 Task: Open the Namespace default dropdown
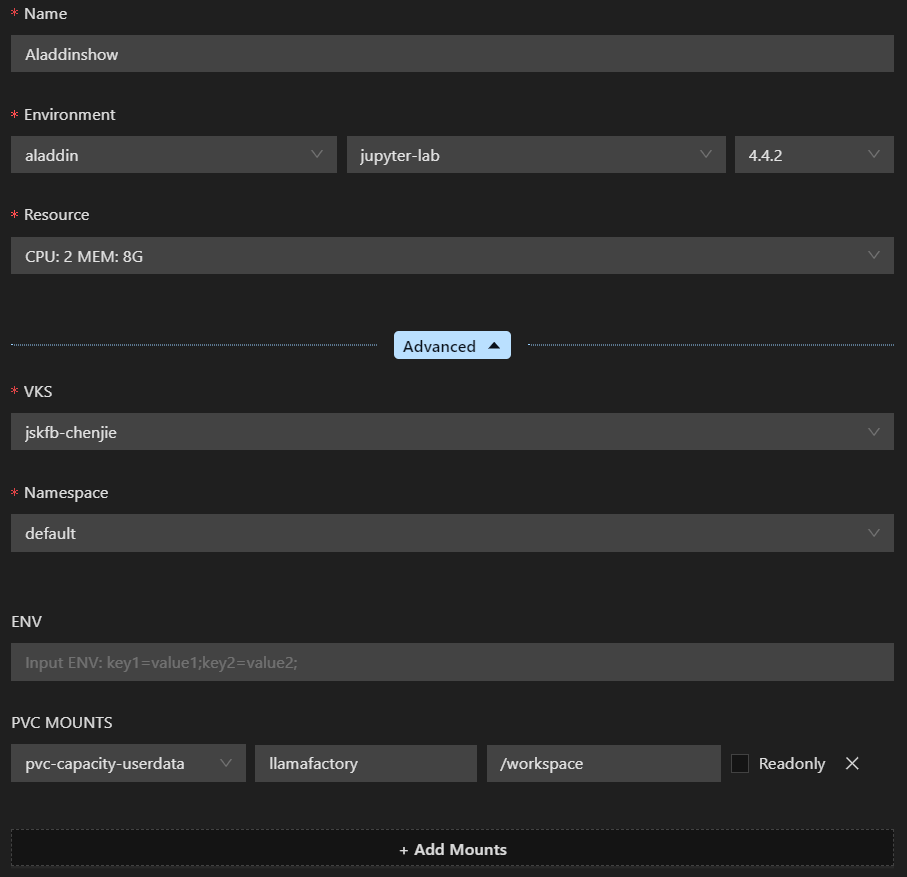pos(452,533)
